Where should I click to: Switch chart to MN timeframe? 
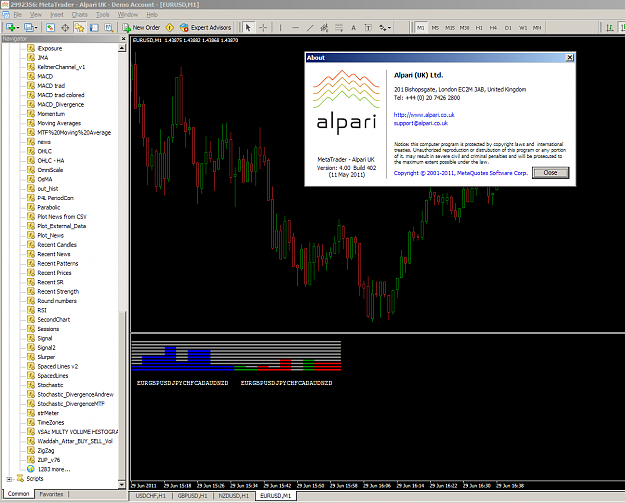point(537,28)
